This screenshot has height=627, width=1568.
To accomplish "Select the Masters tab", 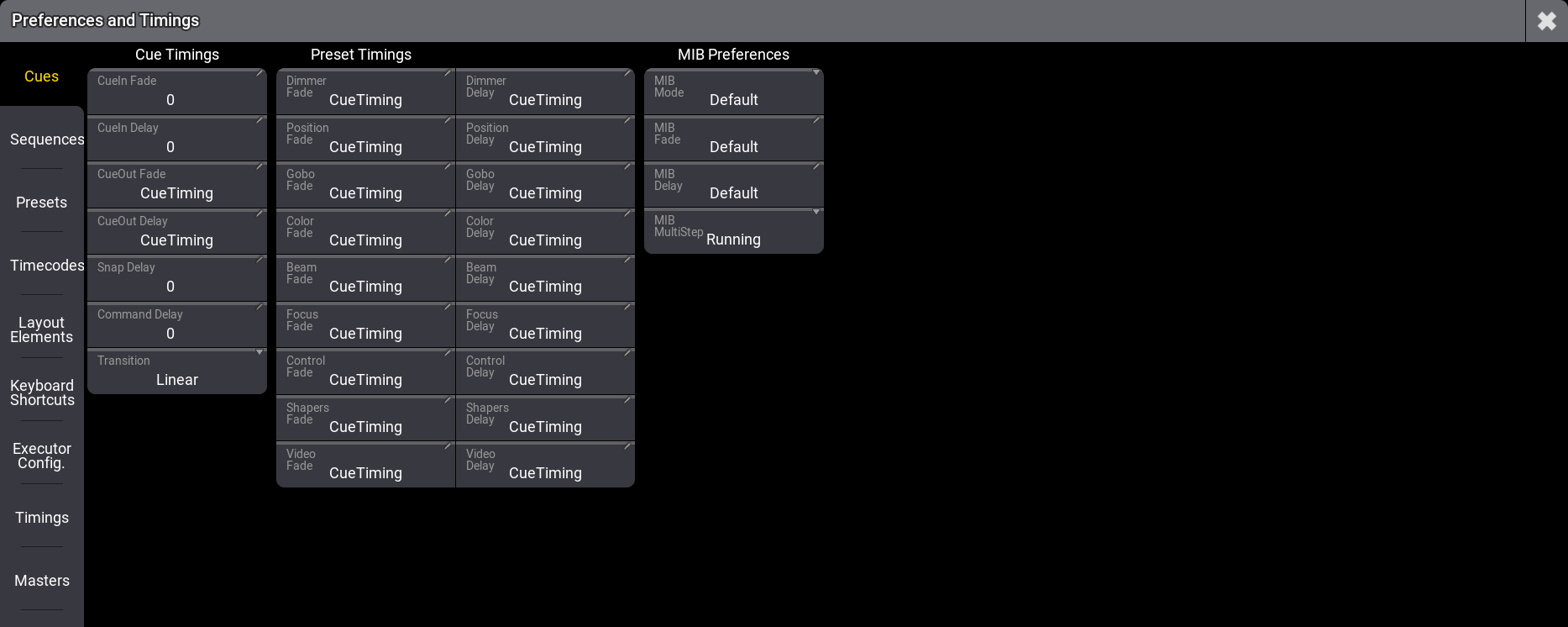I will [x=42, y=581].
